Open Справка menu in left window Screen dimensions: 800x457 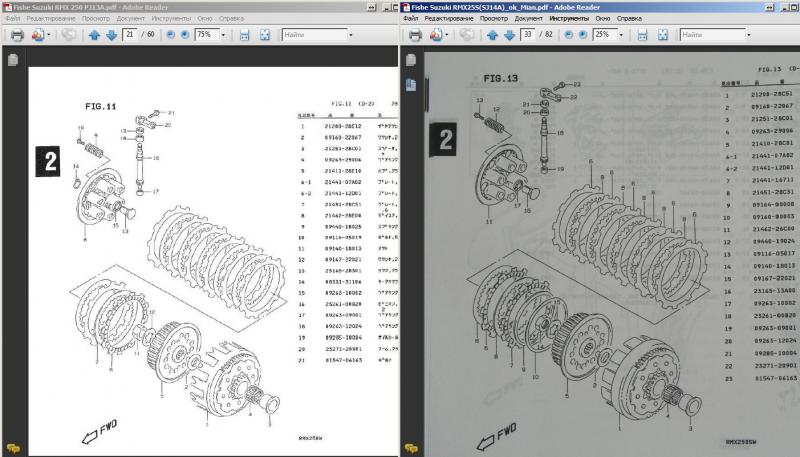pos(231,18)
